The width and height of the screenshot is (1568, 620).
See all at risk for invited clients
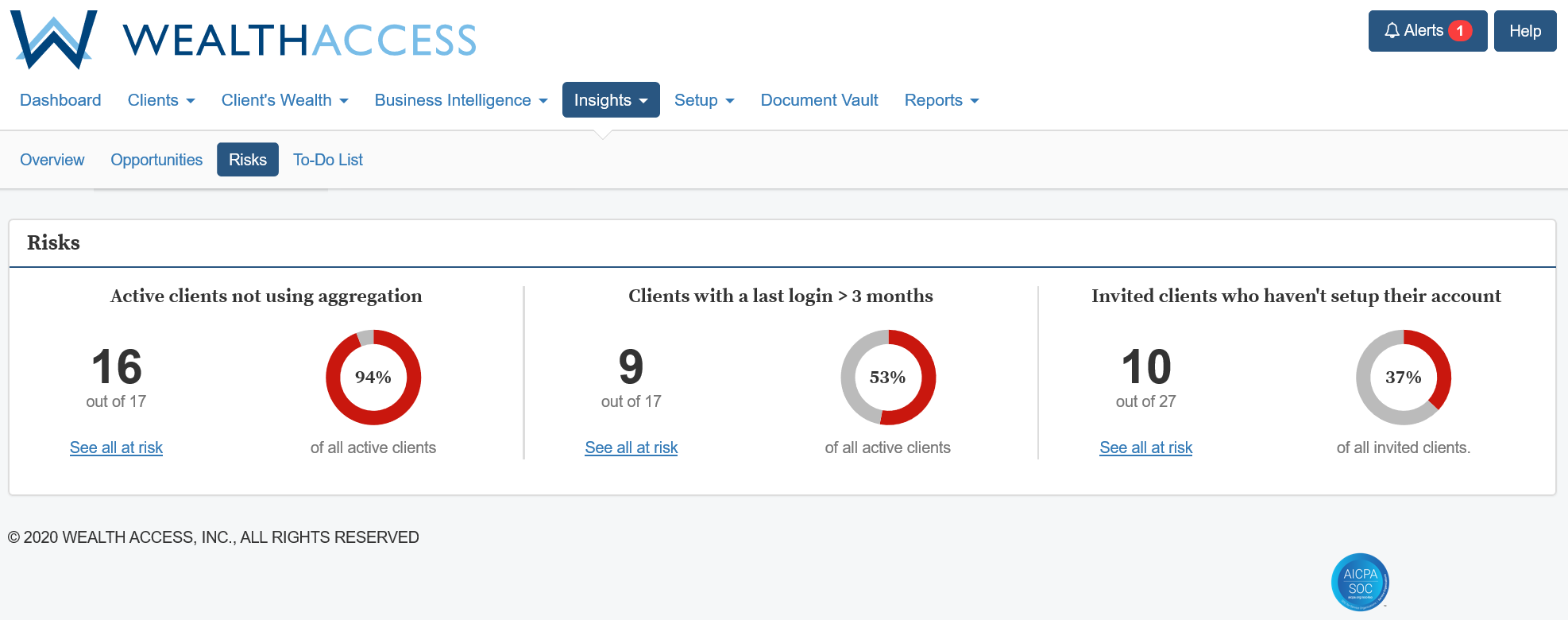[x=1146, y=448]
